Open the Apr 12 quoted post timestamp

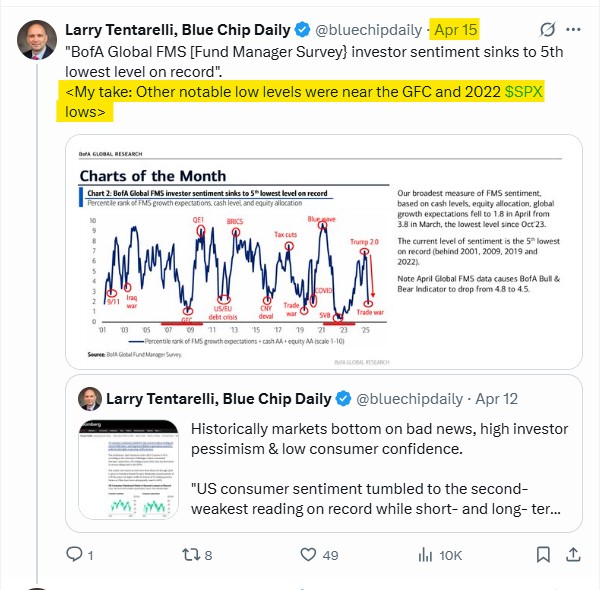point(497,399)
